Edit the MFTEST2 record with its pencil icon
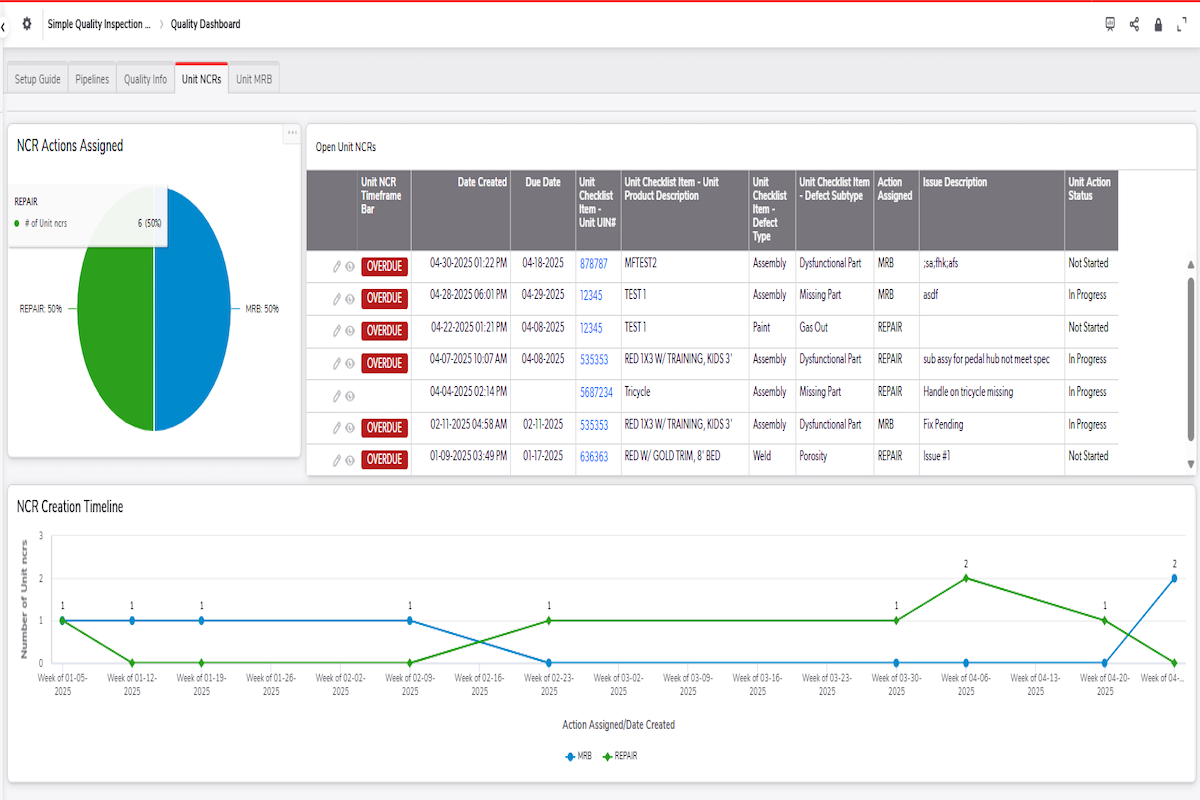 (x=336, y=265)
